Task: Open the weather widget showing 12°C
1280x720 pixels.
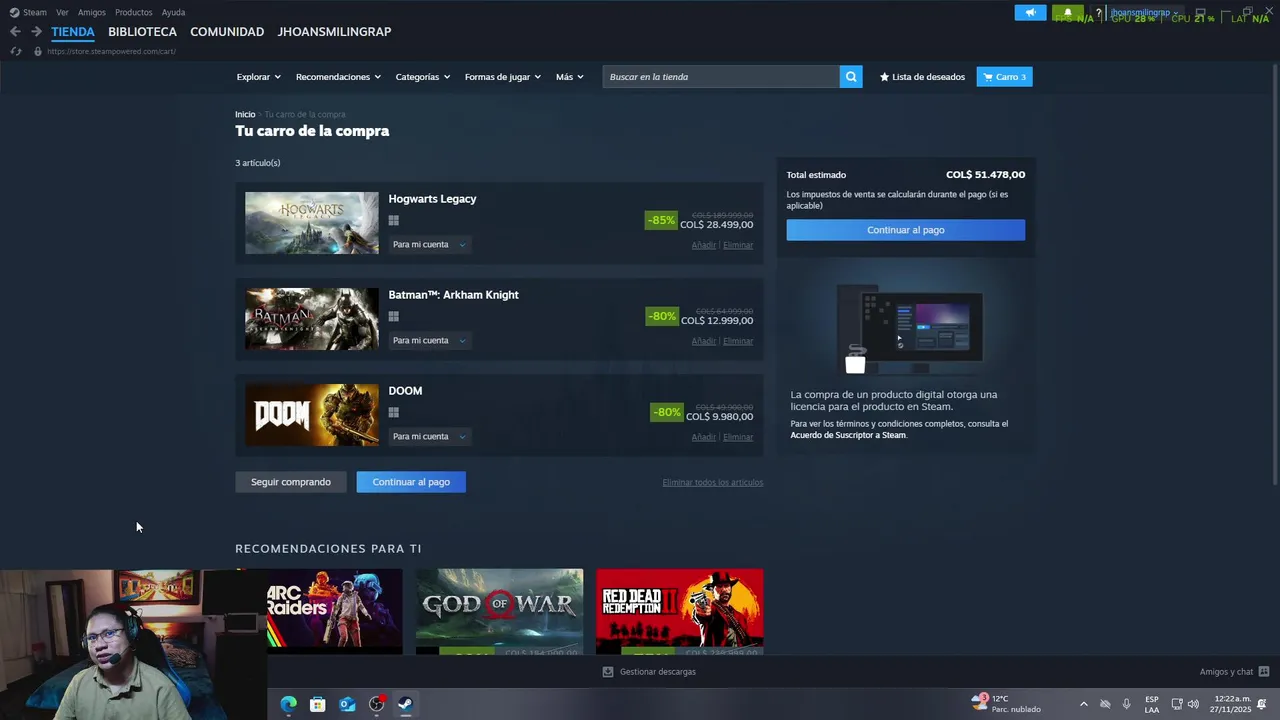Action: click(1007, 704)
